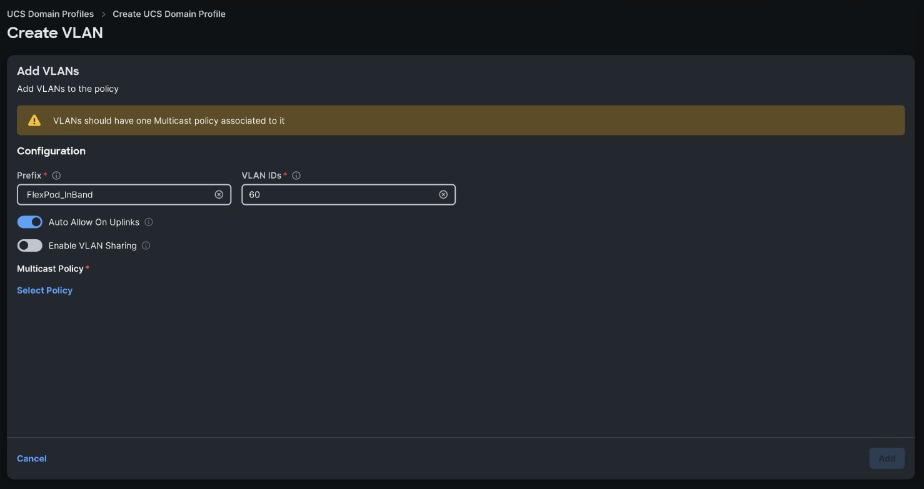Click the warning triangle icon
The image size is (924, 489).
pos(34,120)
